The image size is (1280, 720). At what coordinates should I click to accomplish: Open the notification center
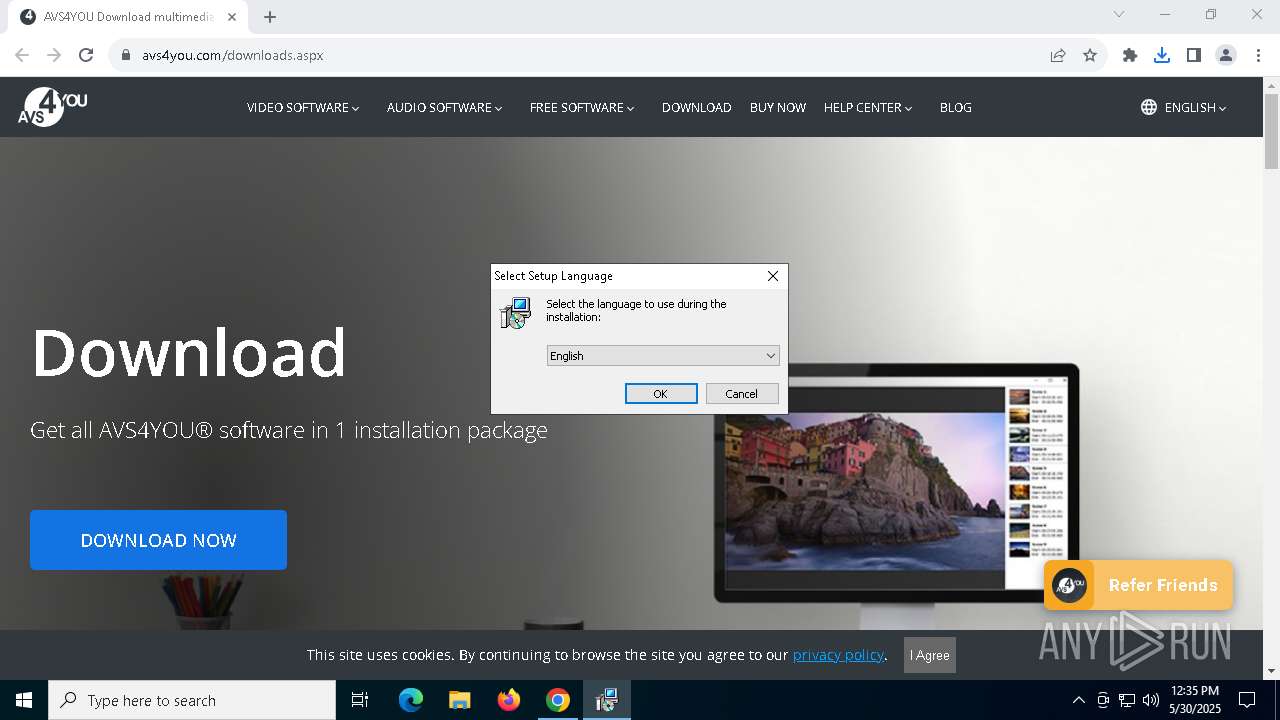point(1247,700)
